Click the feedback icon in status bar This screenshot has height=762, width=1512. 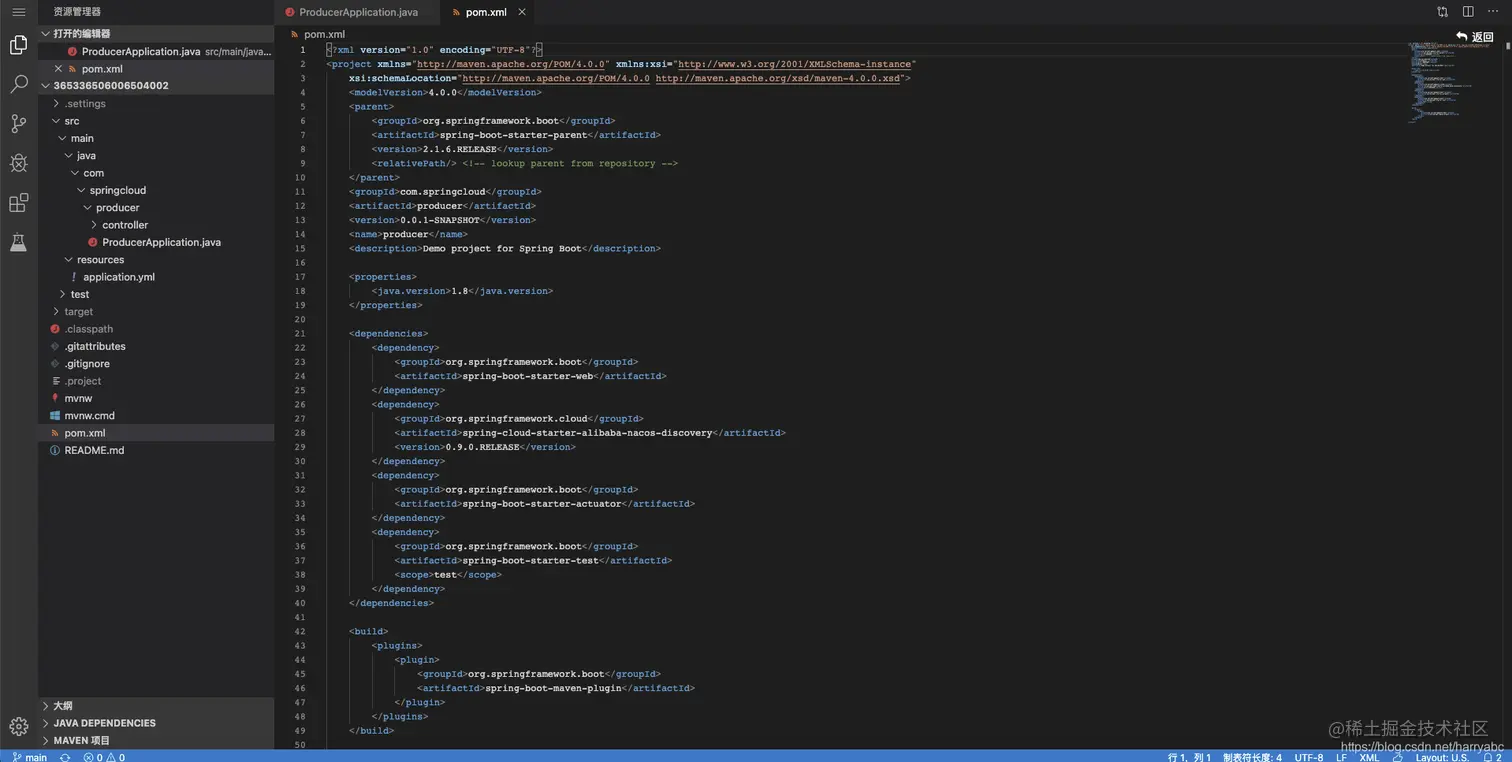(x=1397, y=757)
